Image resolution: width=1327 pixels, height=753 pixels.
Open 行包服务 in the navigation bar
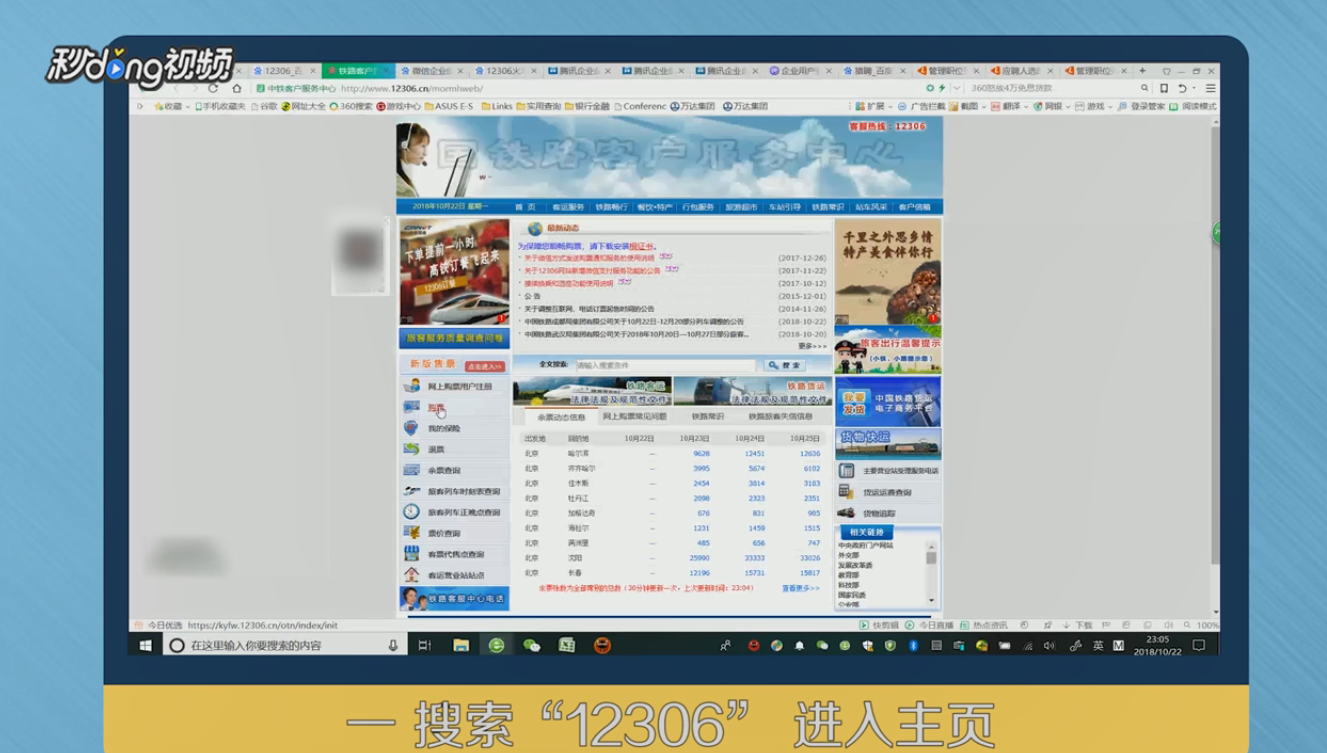click(x=698, y=207)
